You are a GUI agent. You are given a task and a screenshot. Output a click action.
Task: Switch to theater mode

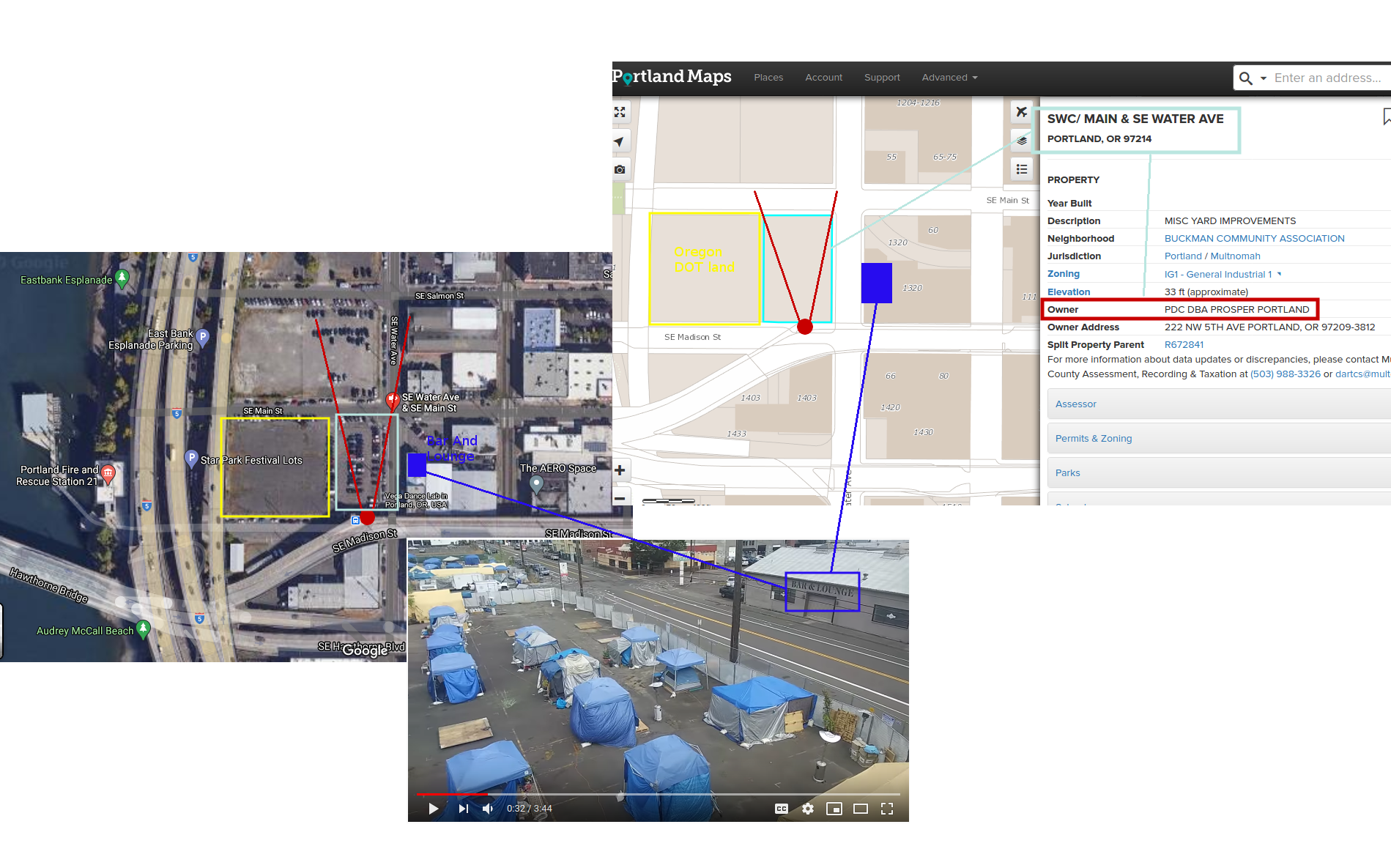861,809
